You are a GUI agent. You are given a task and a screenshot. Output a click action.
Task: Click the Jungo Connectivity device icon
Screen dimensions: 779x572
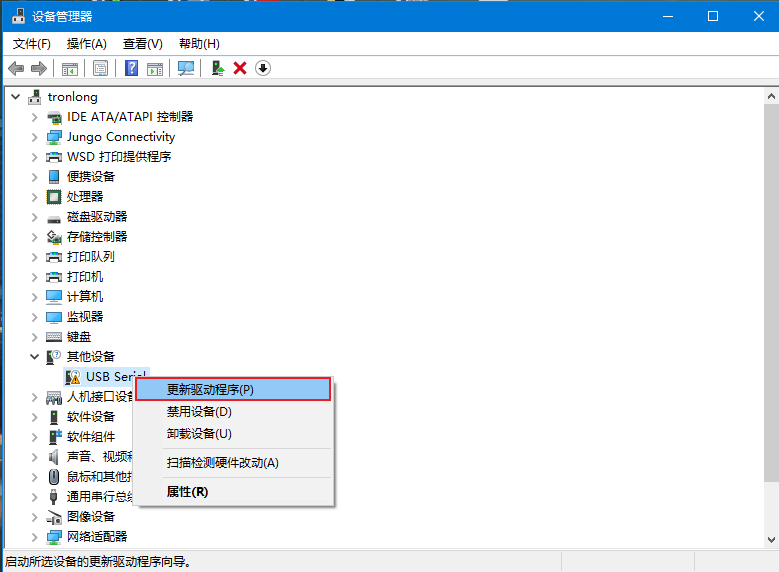tap(54, 137)
